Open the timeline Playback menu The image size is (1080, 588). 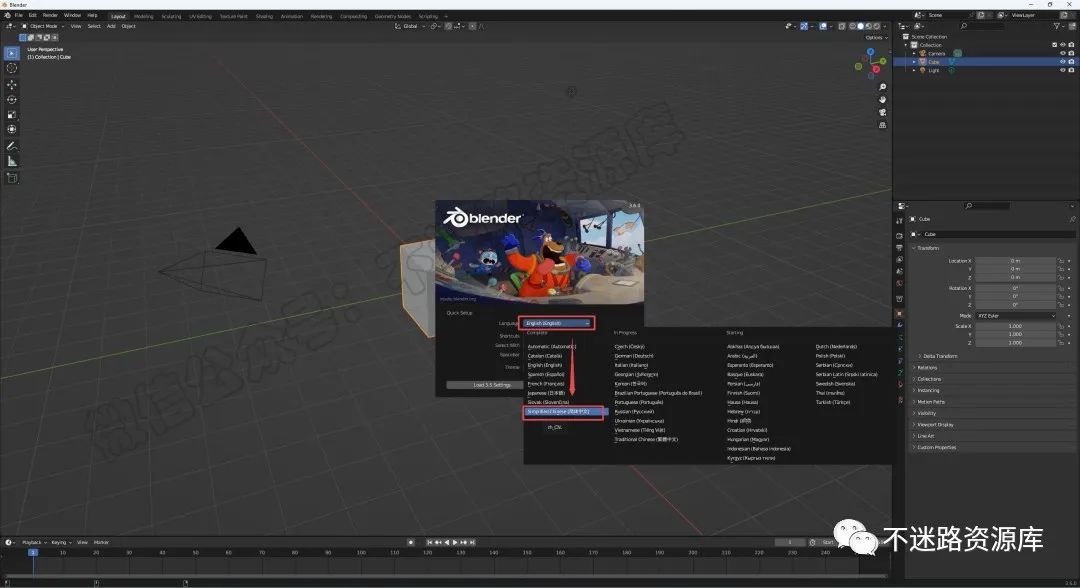click(32, 543)
